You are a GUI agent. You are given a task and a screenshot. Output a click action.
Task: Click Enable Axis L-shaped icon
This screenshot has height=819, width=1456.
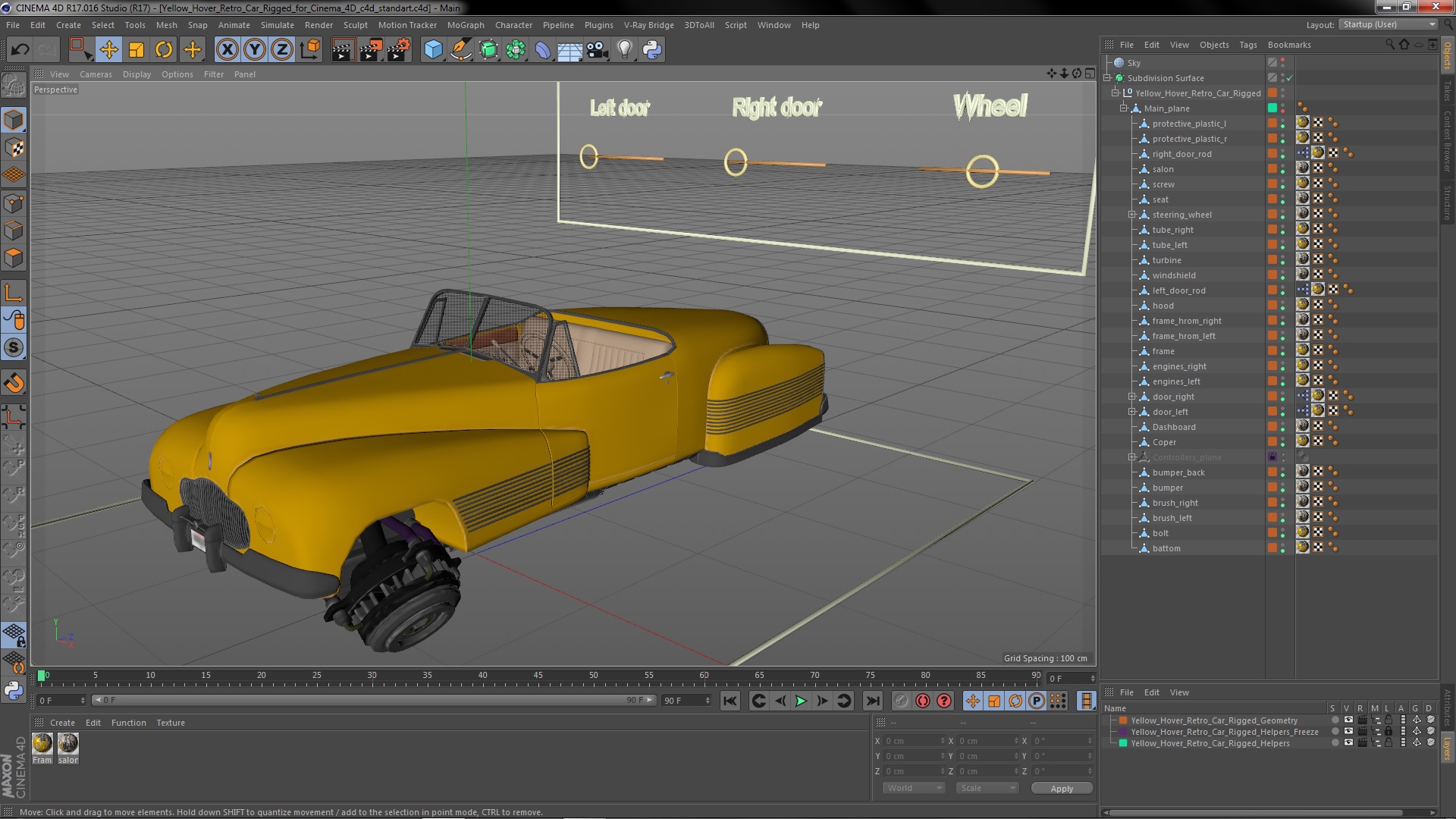click(x=14, y=293)
